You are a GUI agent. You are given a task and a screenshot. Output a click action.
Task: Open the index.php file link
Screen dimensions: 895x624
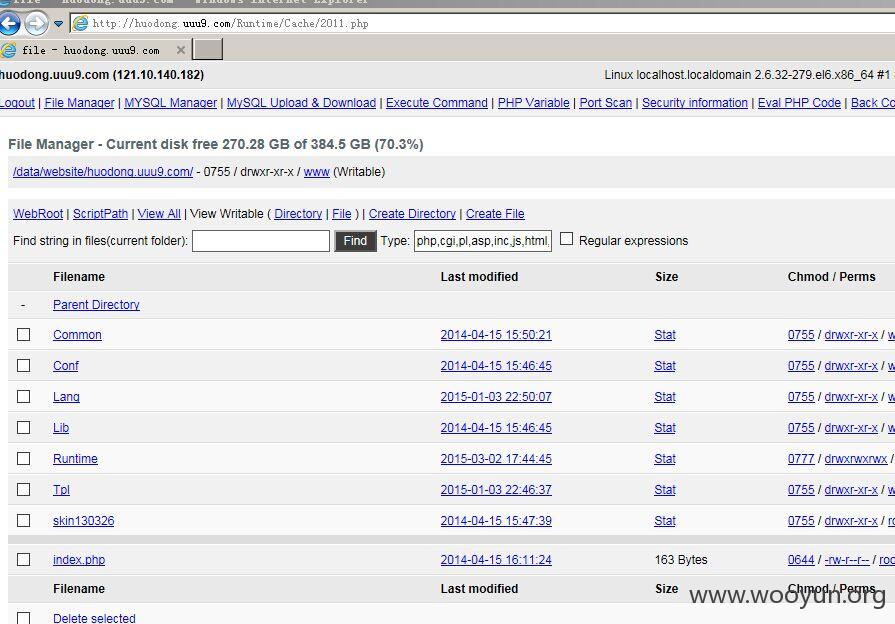click(79, 560)
